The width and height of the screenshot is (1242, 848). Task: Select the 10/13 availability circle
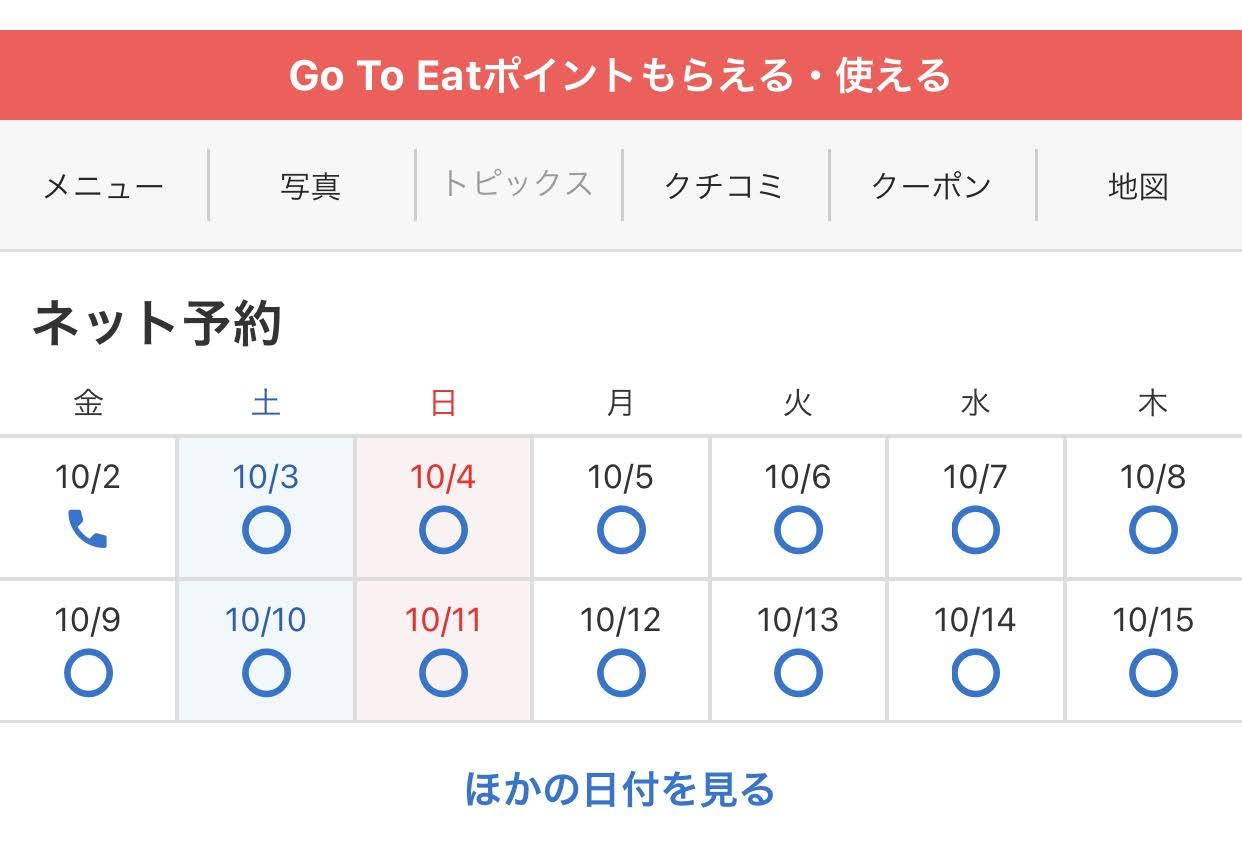[798, 673]
